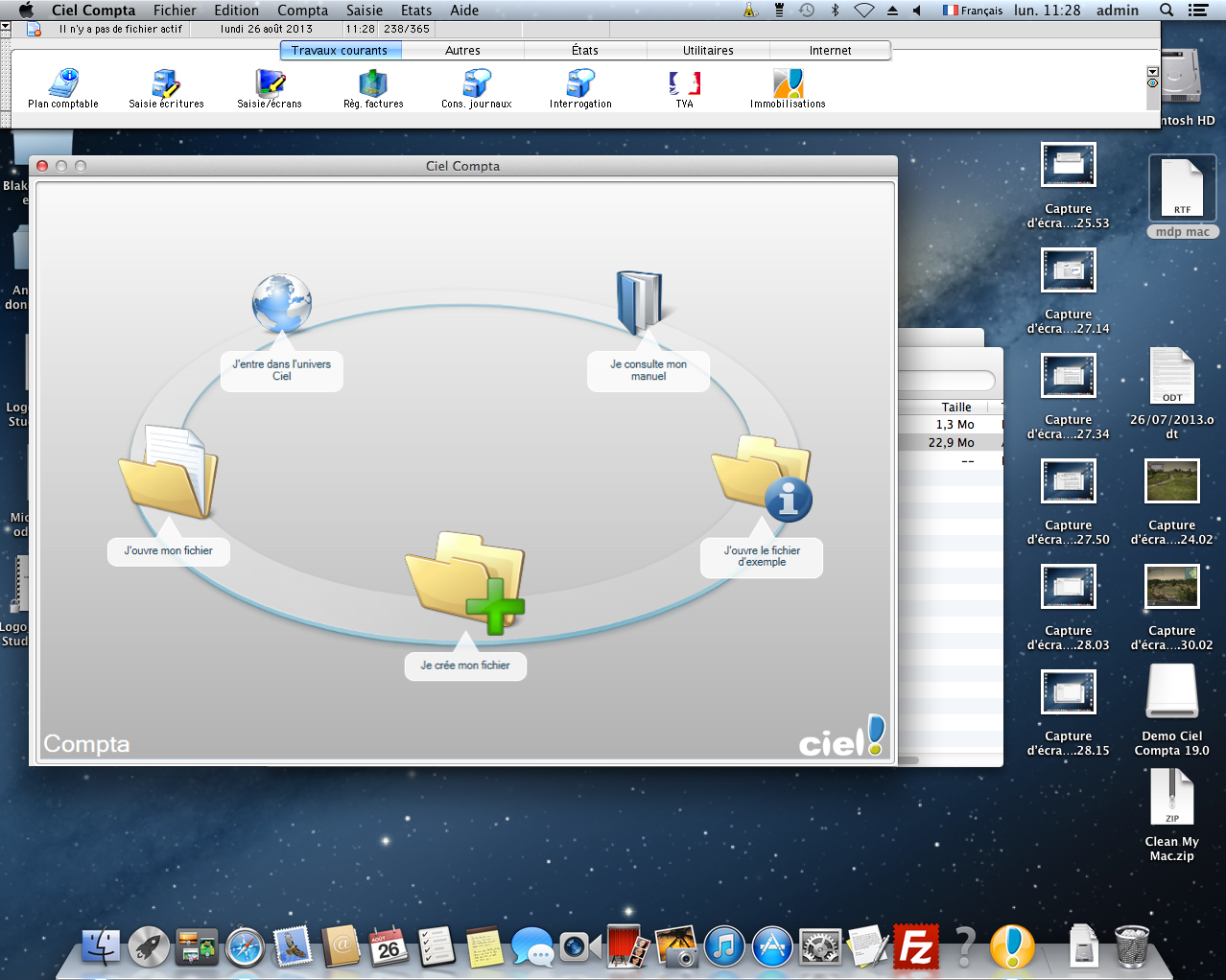Click the Taille column header in Finder window

956,407
